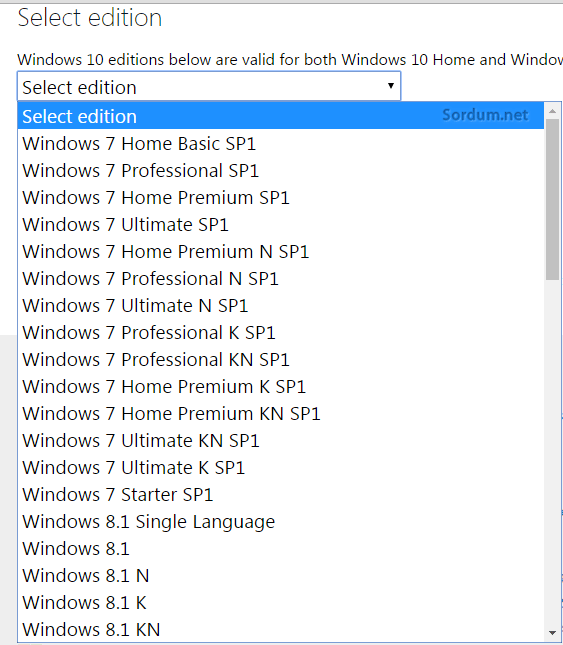Click the dropdown list scrollbar thumb

[x=552, y=200]
